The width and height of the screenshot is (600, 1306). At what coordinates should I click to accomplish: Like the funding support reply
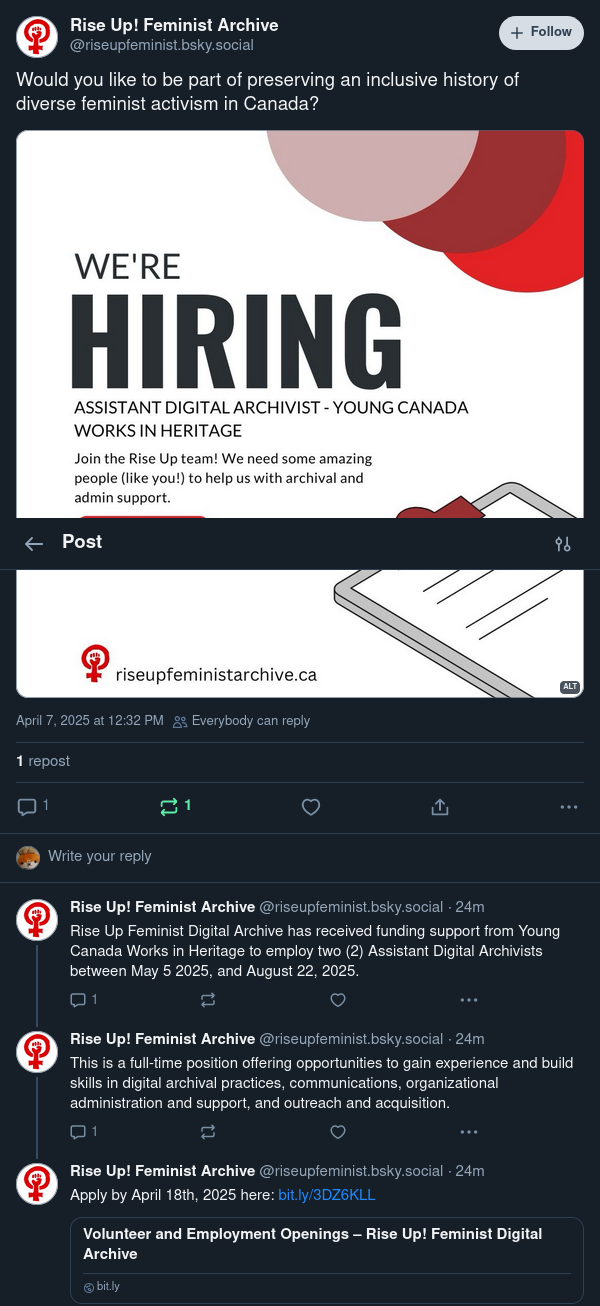[338, 1000]
